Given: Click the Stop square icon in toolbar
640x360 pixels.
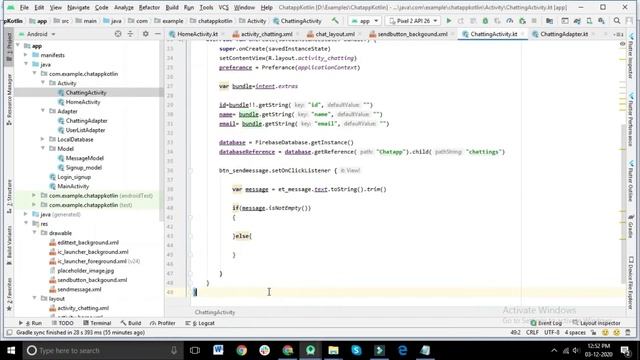Looking at the screenshot, I should pyautogui.click(x=534, y=21).
